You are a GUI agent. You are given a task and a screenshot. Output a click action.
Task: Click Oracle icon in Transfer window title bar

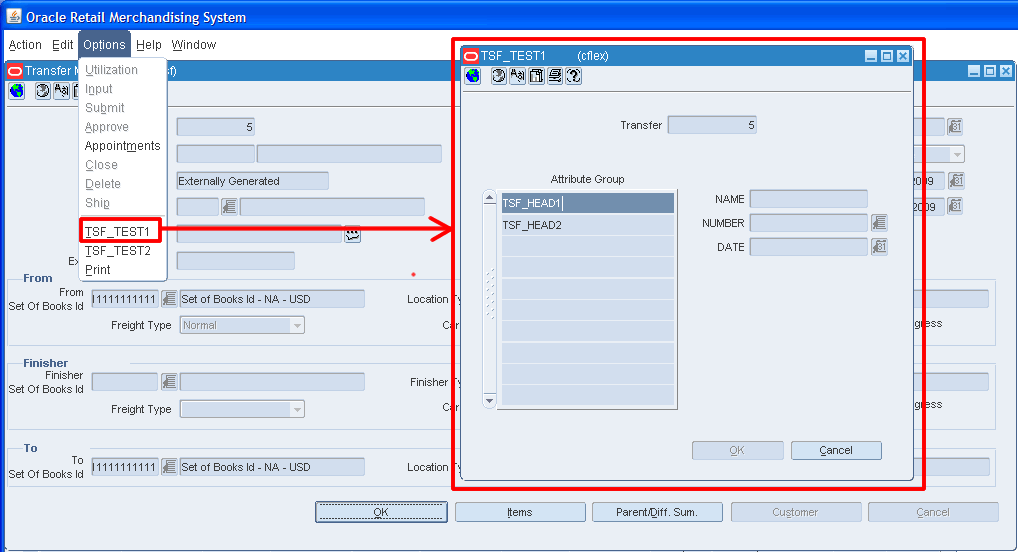coord(15,71)
